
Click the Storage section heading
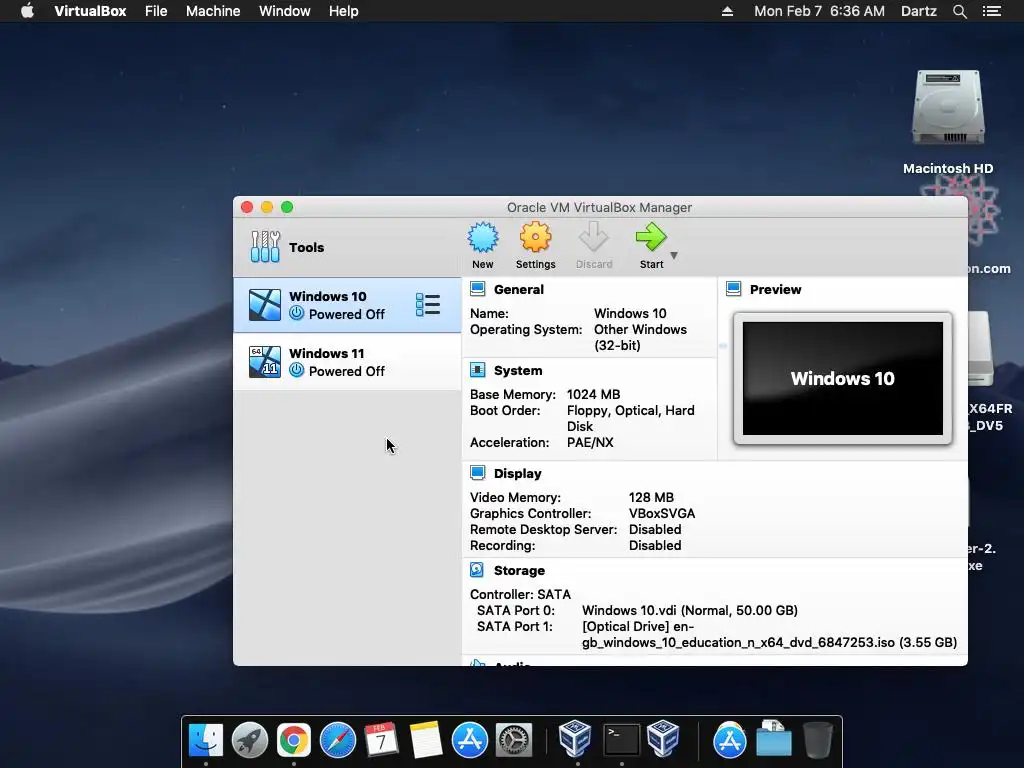click(519, 570)
